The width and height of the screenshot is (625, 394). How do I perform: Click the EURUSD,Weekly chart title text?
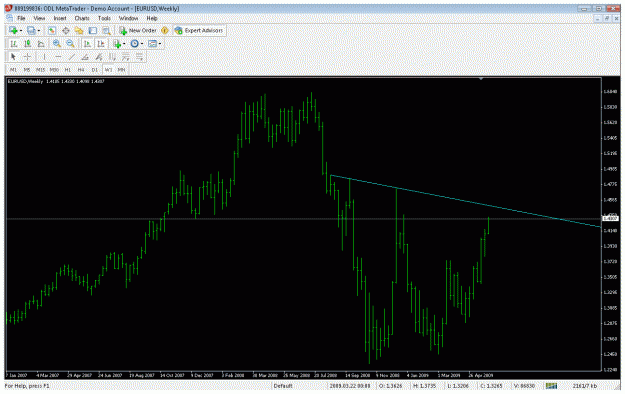25,81
